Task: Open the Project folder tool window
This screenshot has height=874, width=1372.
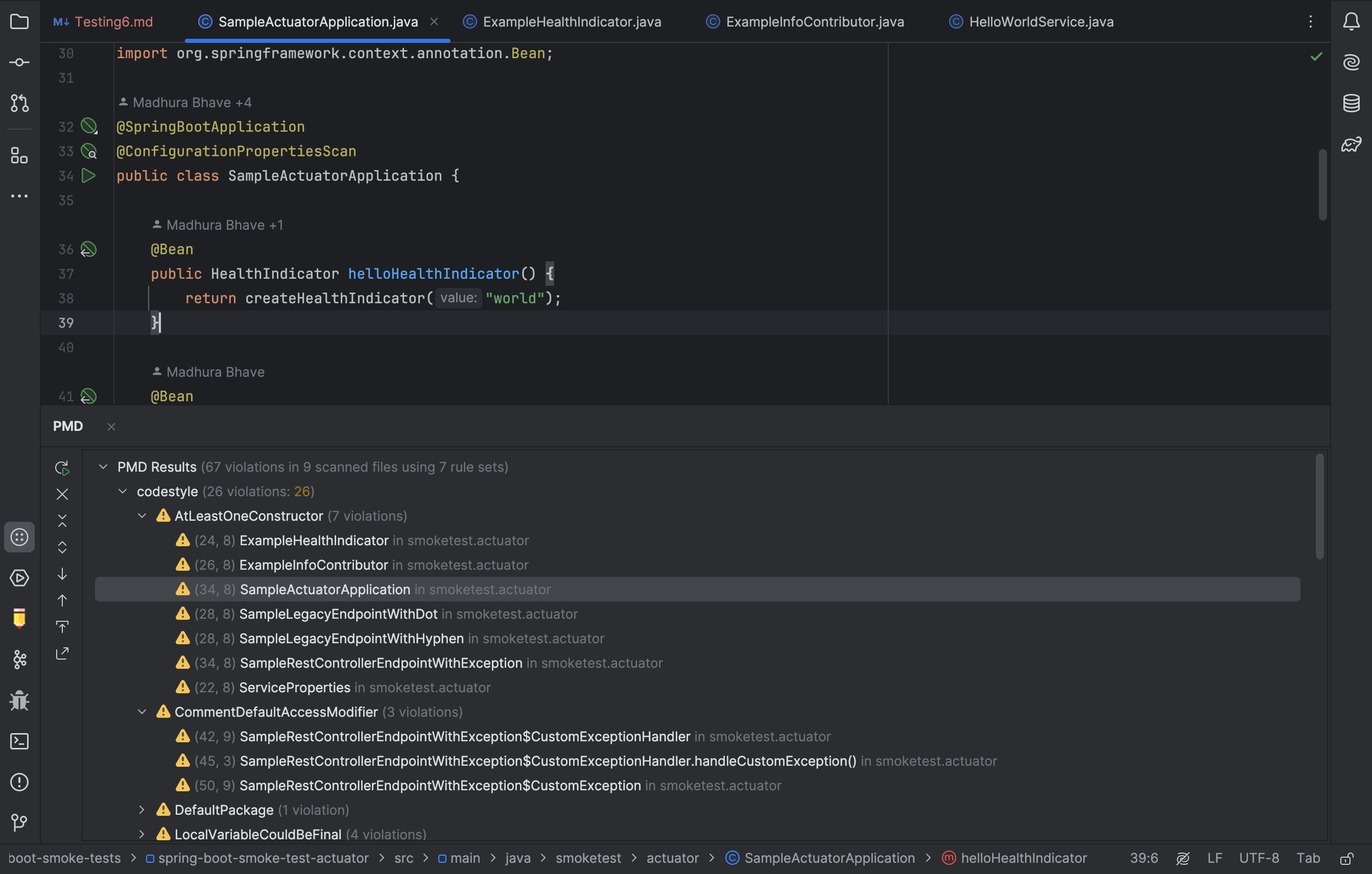Action: [x=19, y=21]
